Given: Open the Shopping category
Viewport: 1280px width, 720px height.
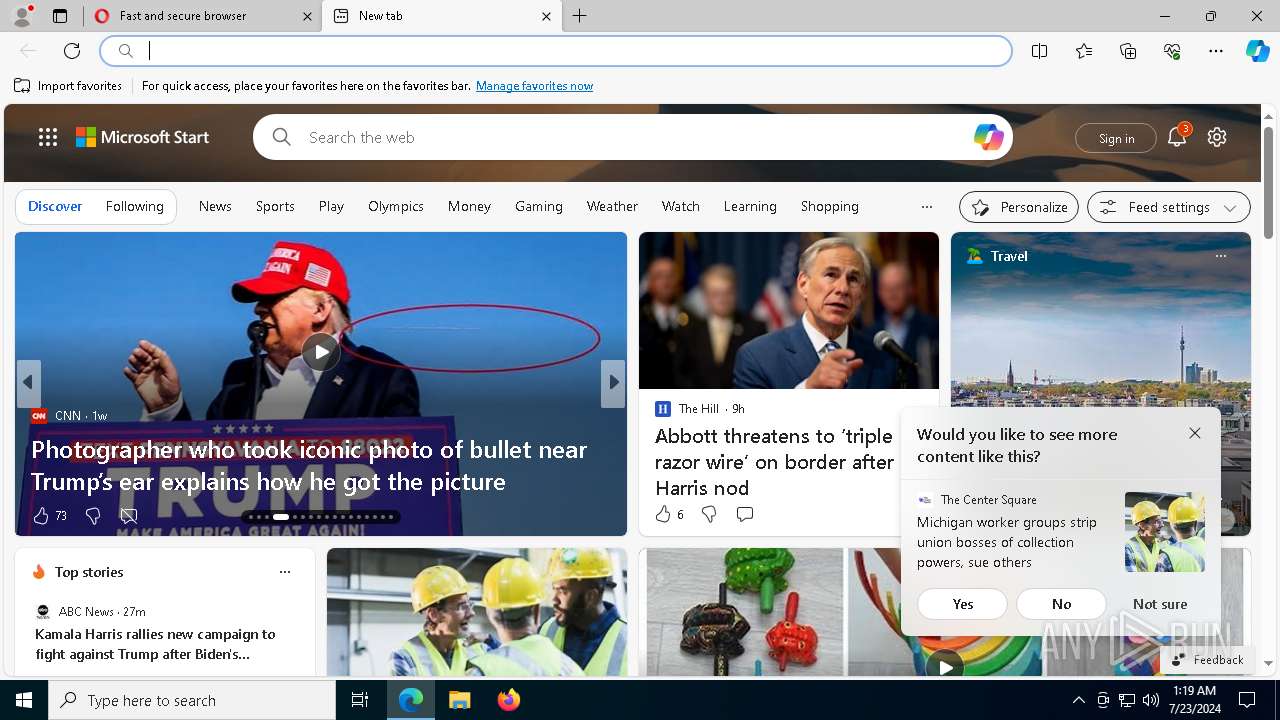Looking at the screenshot, I should pos(829,206).
